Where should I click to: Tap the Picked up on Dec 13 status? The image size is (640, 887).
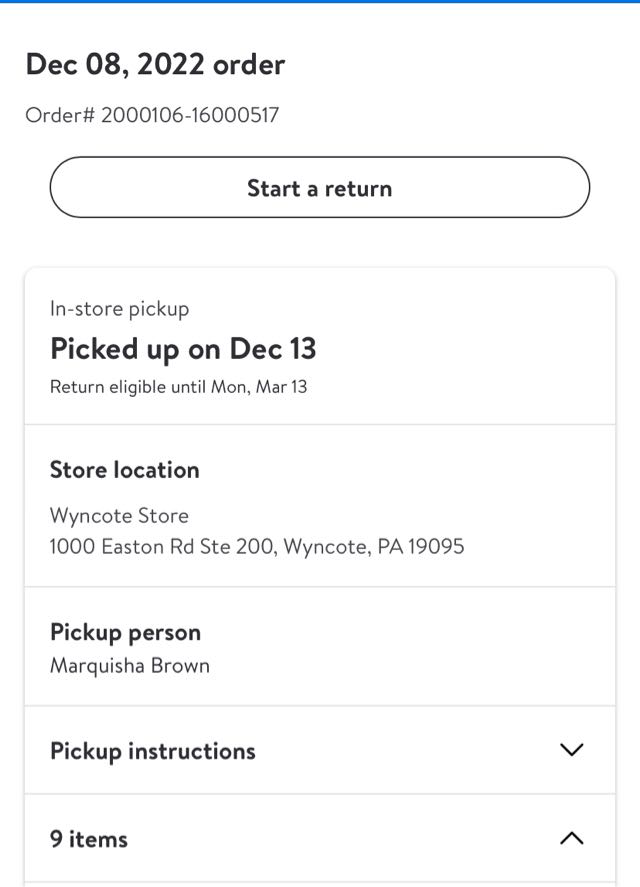[183, 349]
